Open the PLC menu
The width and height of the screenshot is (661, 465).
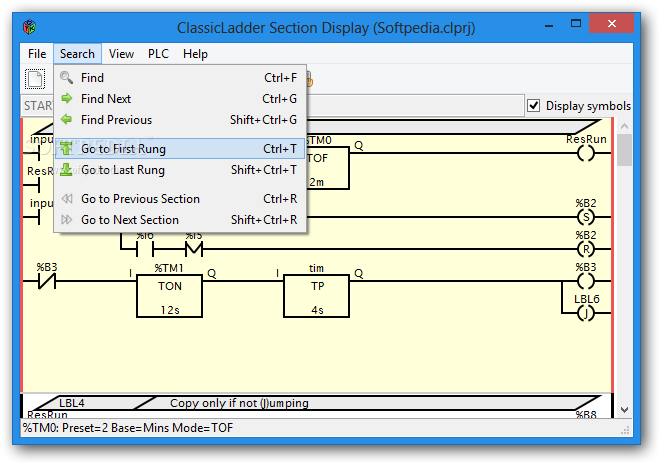(x=158, y=54)
